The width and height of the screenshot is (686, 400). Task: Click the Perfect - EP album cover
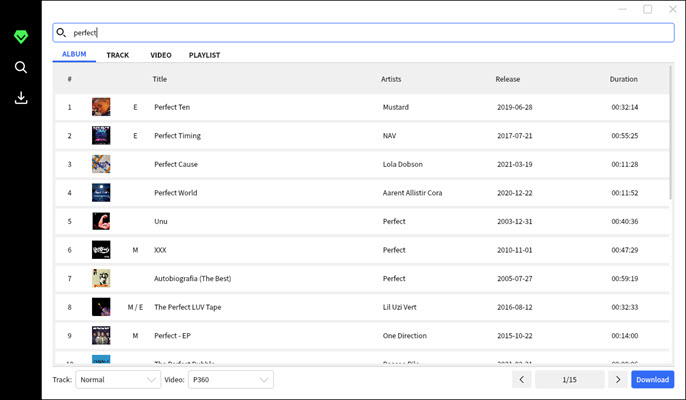click(101, 336)
